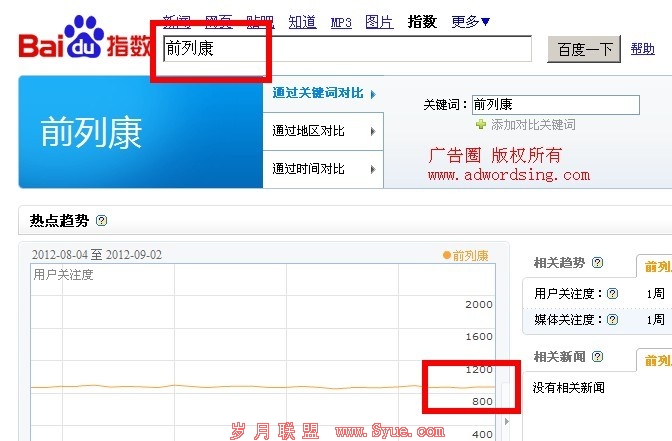Switch to the 知道 tab
The width and height of the screenshot is (672, 441).
pos(302,22)
